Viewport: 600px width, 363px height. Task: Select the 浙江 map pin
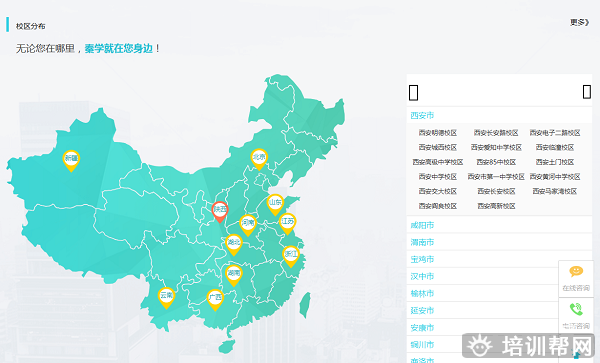coord(291,256)
